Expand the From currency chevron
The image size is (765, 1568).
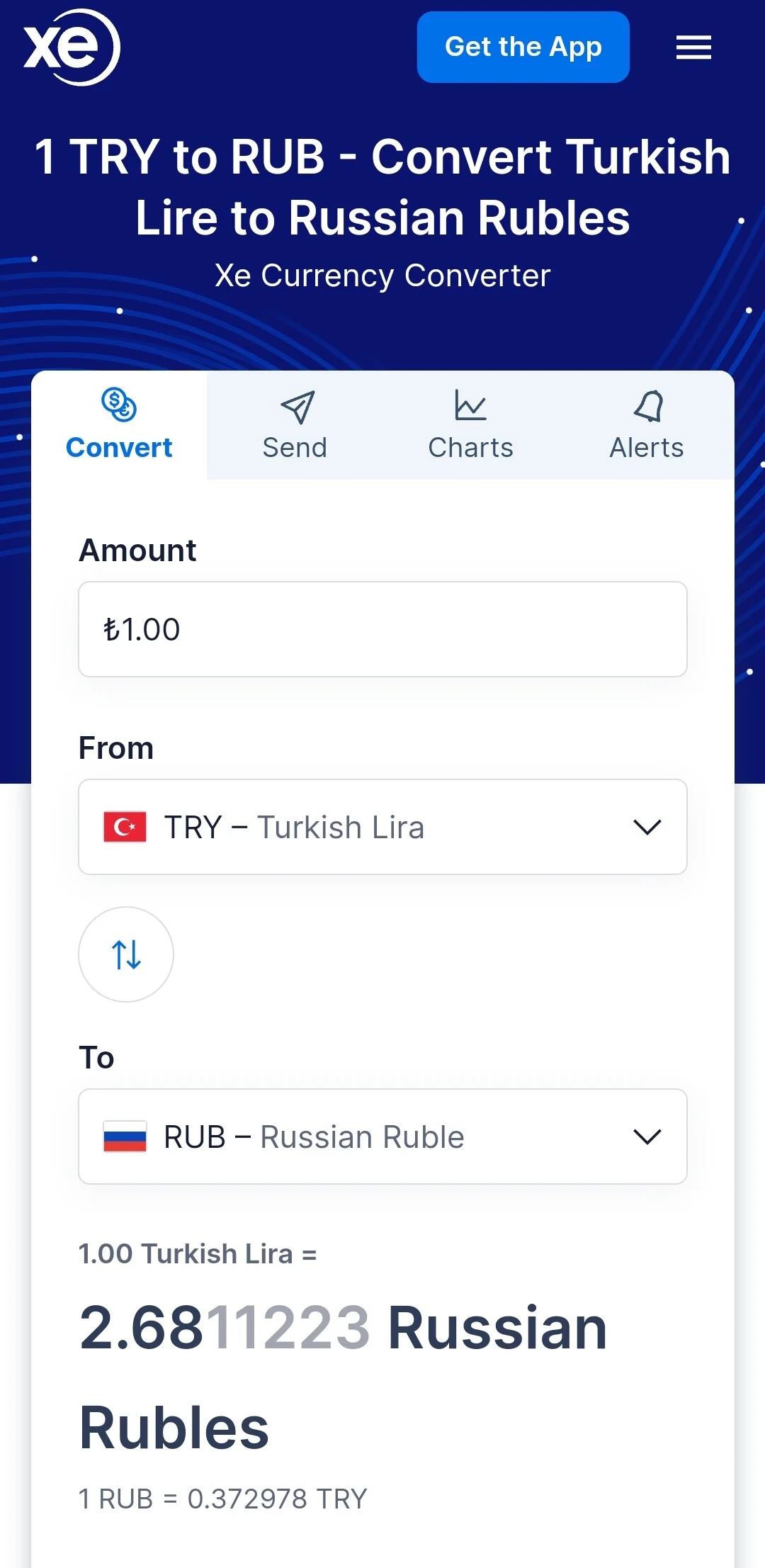coord(647,827)
